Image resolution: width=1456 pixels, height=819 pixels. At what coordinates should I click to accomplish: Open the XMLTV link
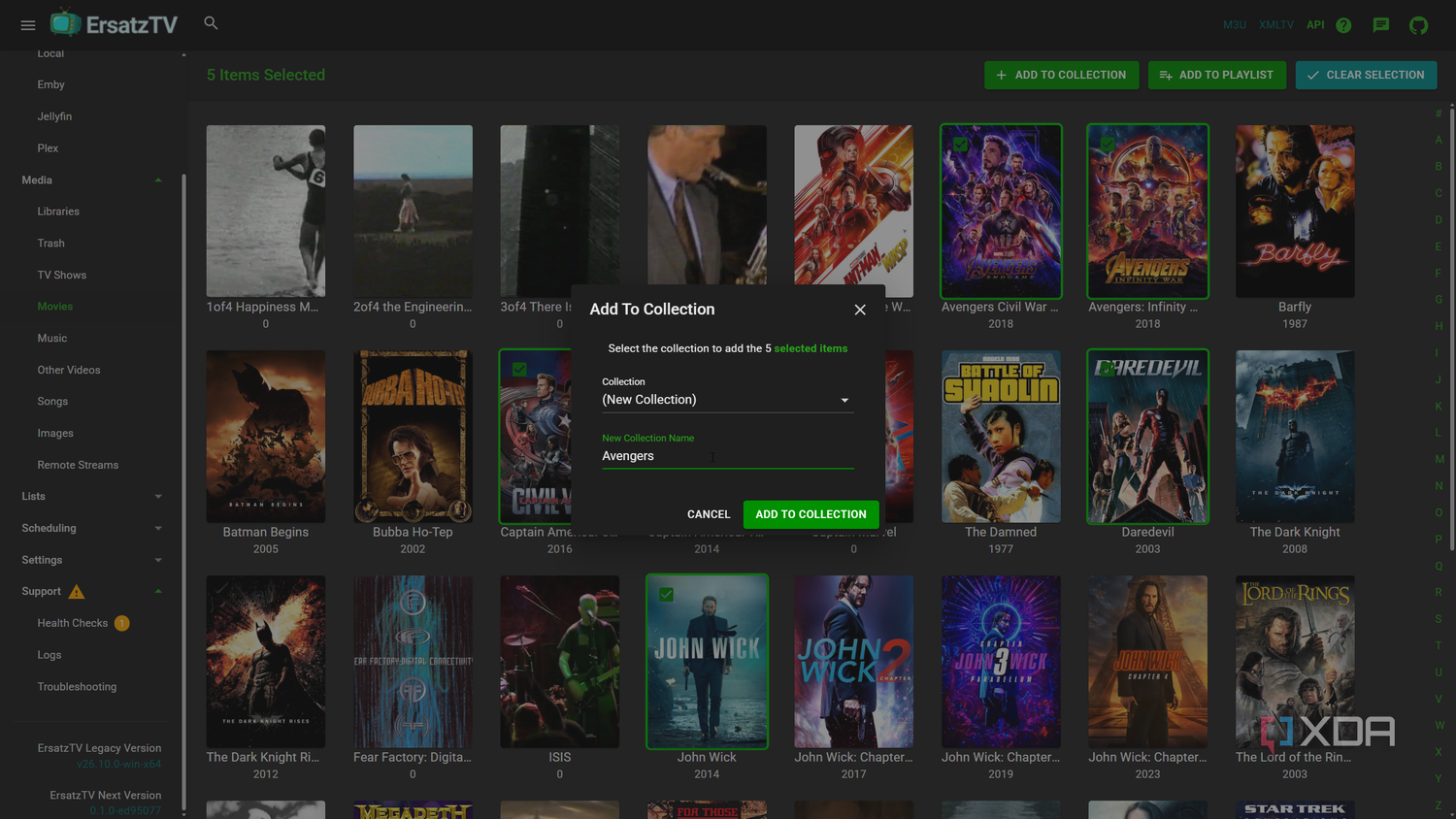(x=1276, y=25)
